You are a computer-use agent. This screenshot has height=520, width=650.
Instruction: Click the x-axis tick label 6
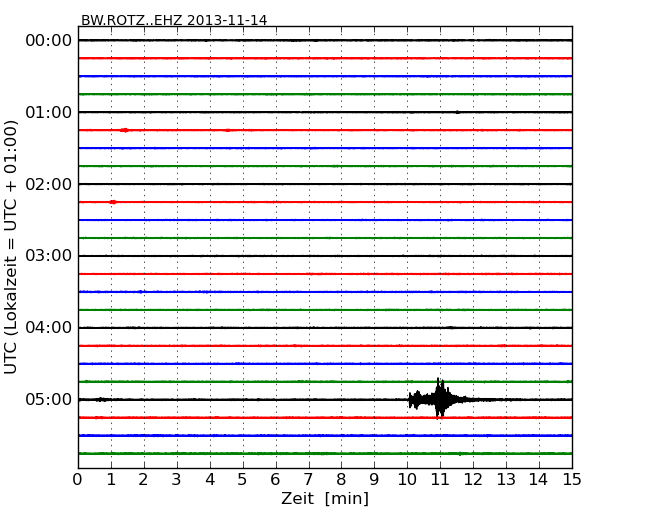coord(275,480)
